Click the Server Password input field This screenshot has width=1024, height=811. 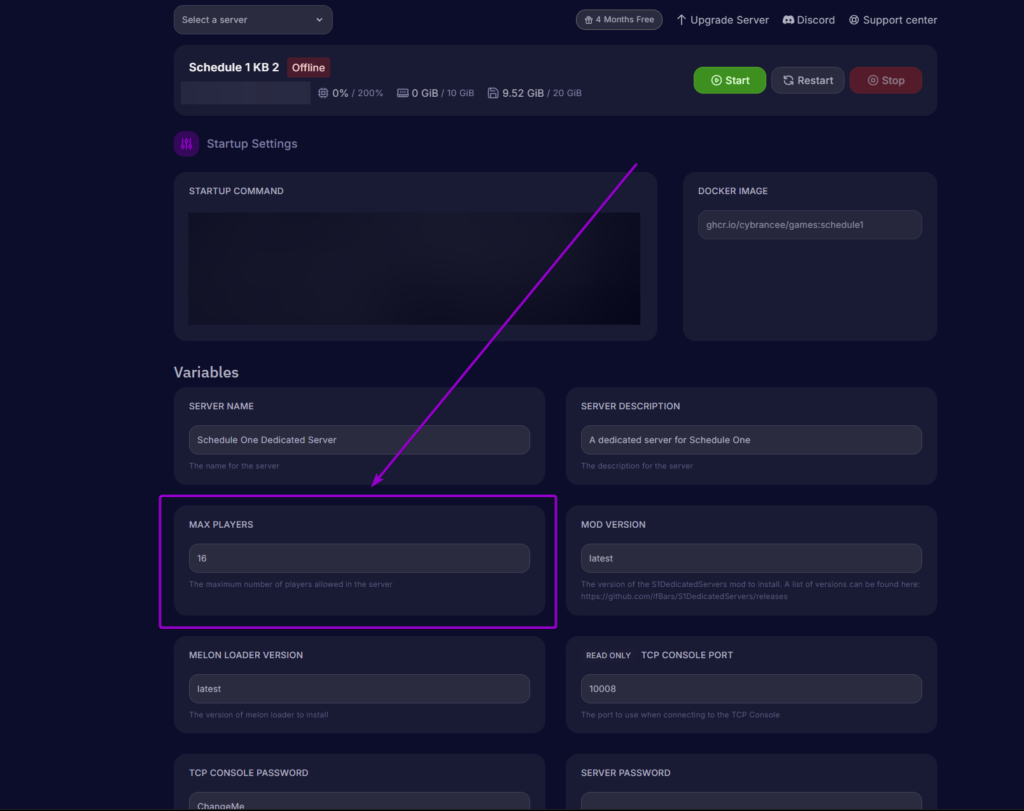coord(751,802)
